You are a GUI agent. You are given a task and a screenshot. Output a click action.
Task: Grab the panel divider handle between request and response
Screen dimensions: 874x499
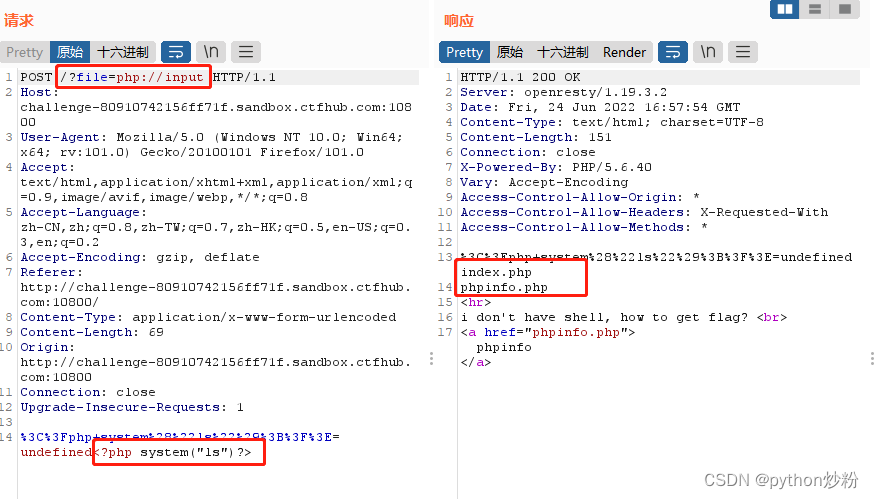pos(431,358)
